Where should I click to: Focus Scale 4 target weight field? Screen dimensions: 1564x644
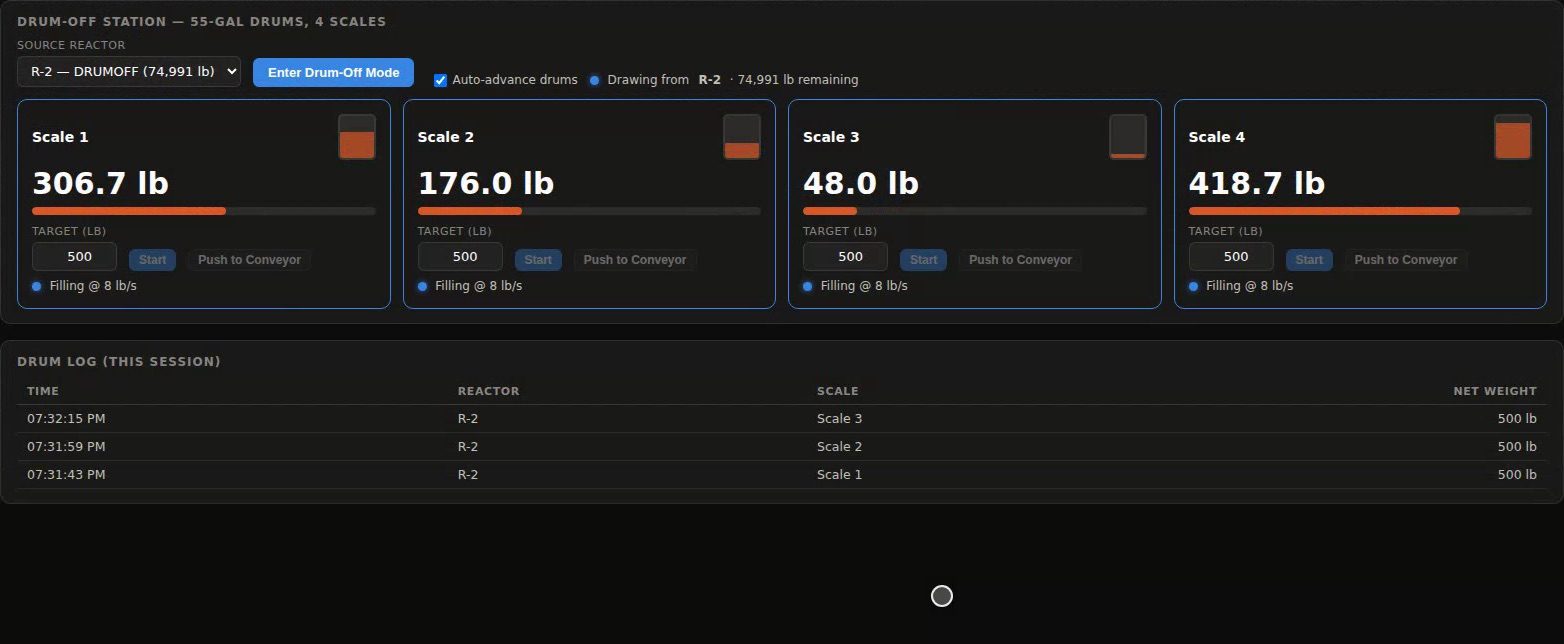pyautogui.click(x=1231, y=257)
